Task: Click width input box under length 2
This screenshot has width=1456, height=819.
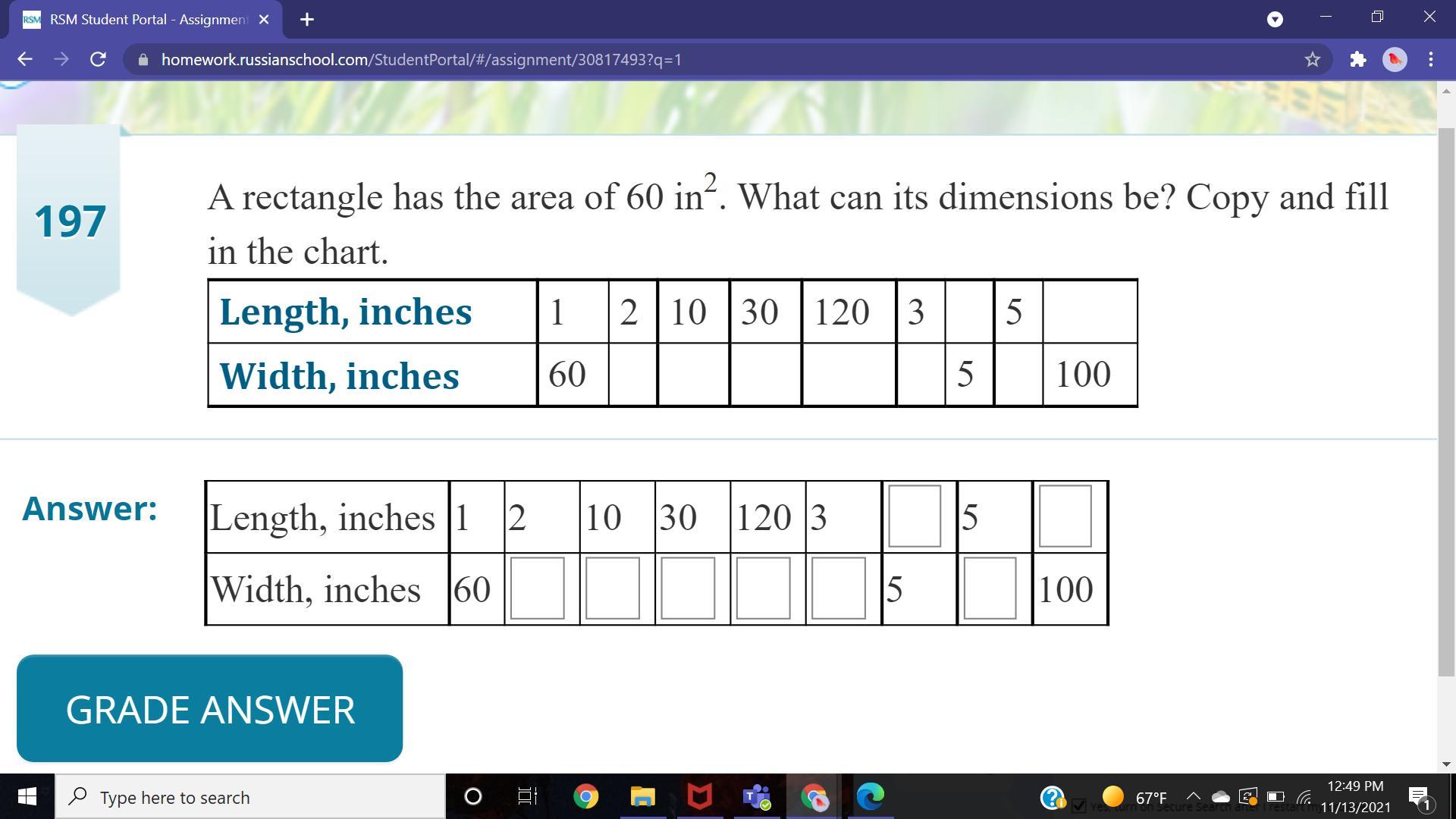Action: coord(537,588)
